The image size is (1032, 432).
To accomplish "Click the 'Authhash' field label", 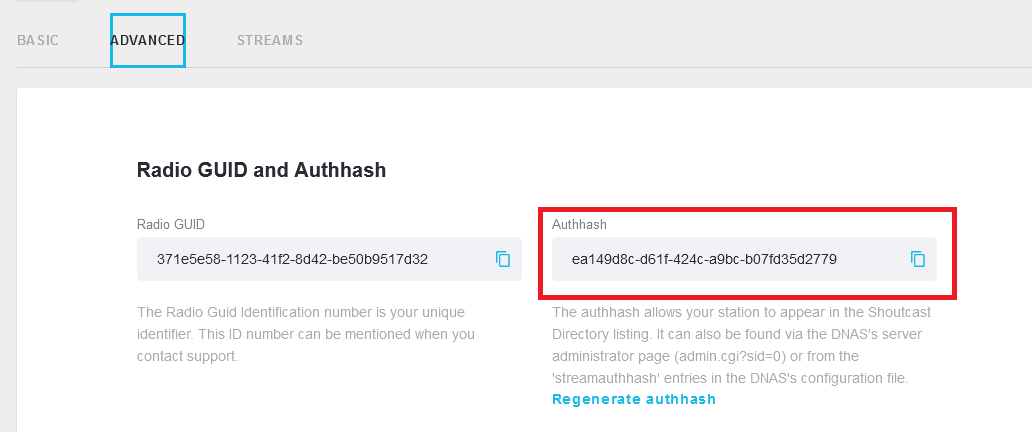I will [x=579, y=225].
